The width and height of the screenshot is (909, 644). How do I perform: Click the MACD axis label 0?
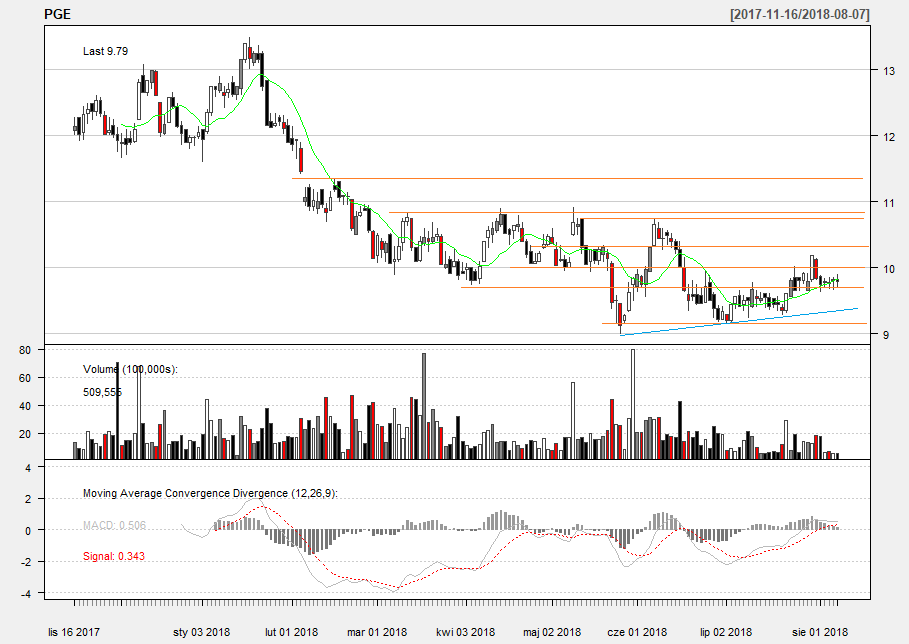pos(28,530)
